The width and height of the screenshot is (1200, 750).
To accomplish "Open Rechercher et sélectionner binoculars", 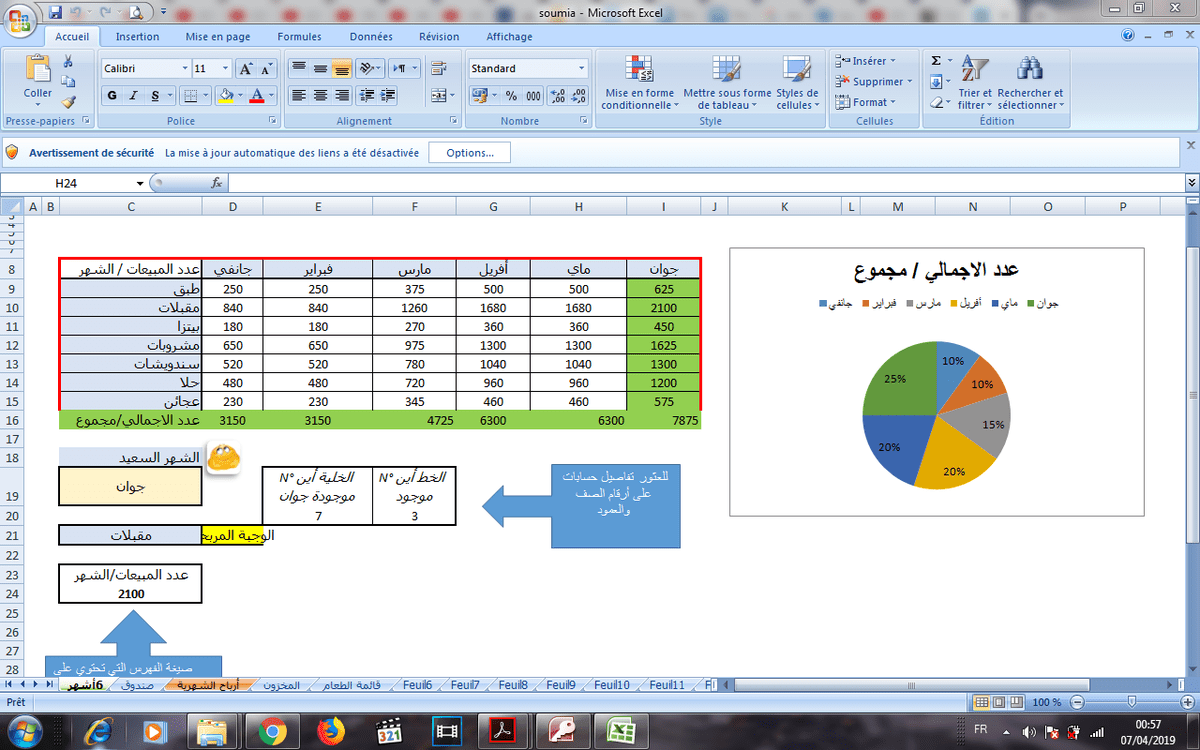I will pyautogui.click(x=1030, y=84).
